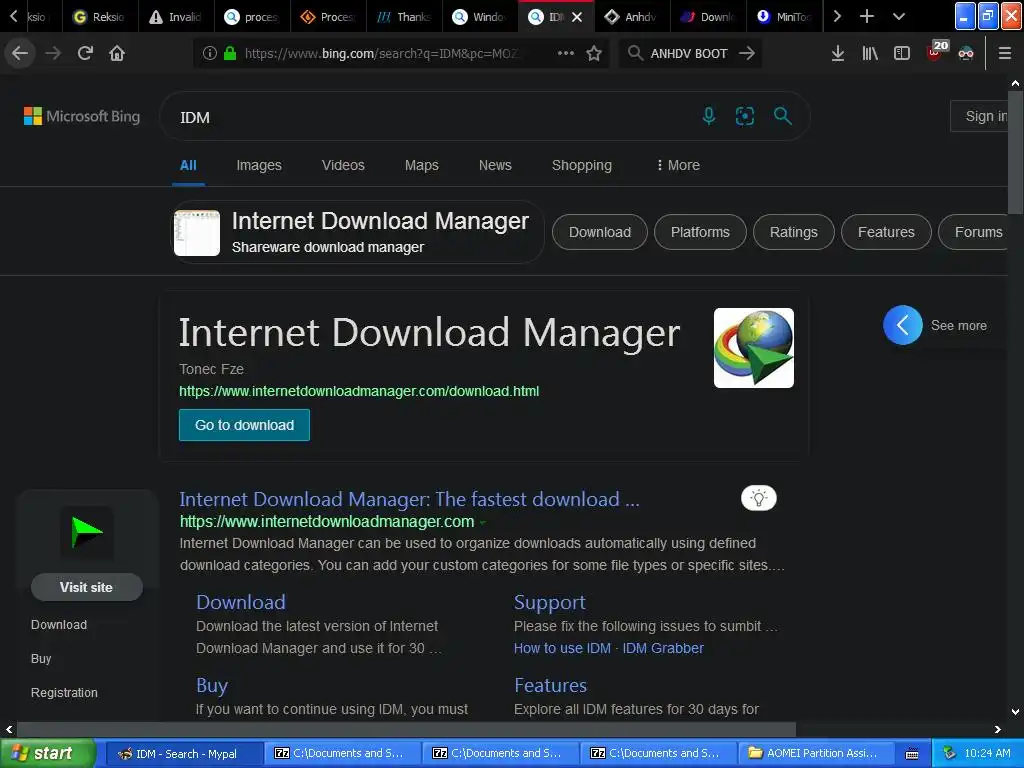This screenshot has width=1024, height=768.
Task: Open the Downloads toolbar arrow
Action: coord(838,53)
